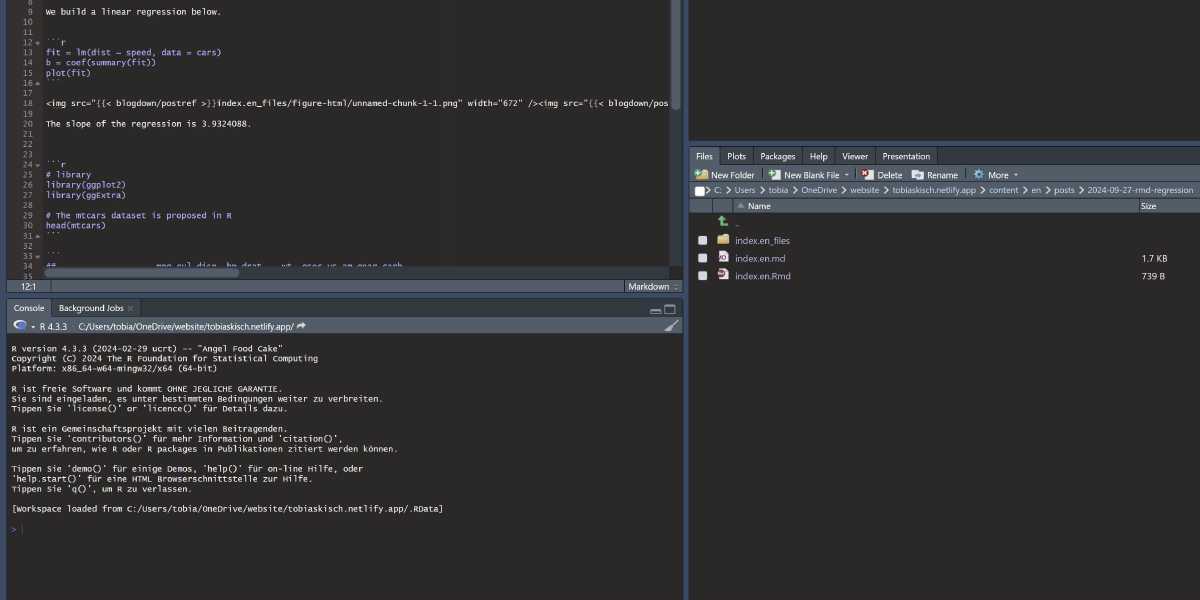Open the index.en.Rmd file
Image resolution: width=1200 pixels, height=600 pixels.
pos(762,276)
